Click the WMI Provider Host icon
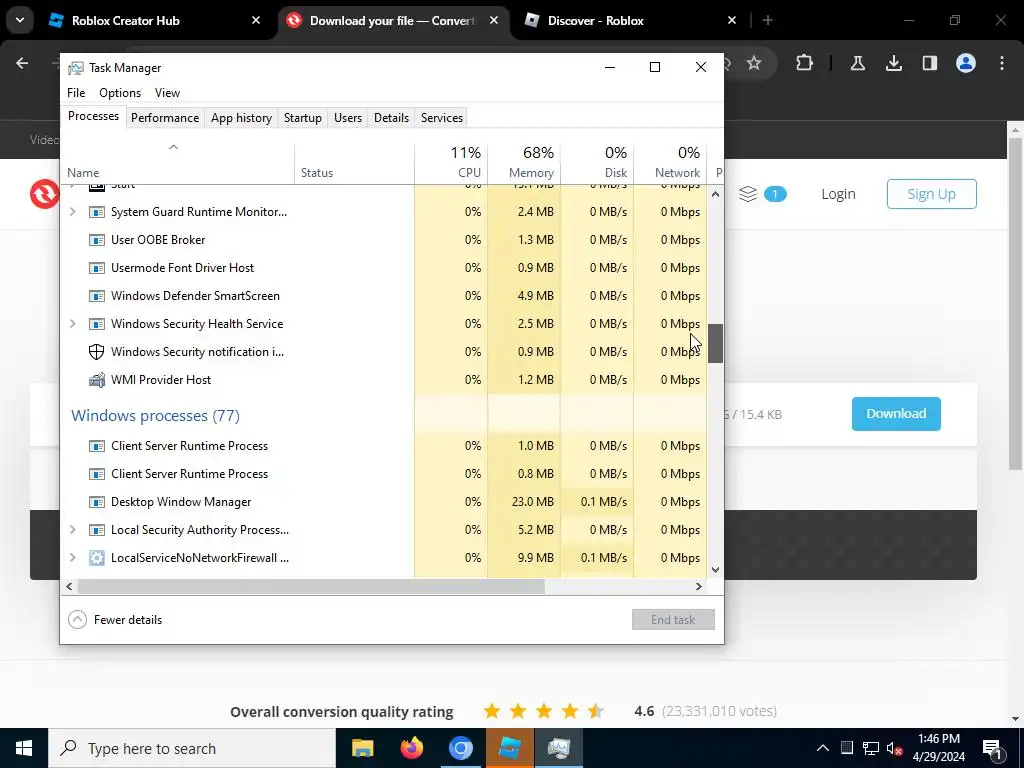Image resolution: width=1024 pixels, height=768 pixels. [x=97, y=380]
